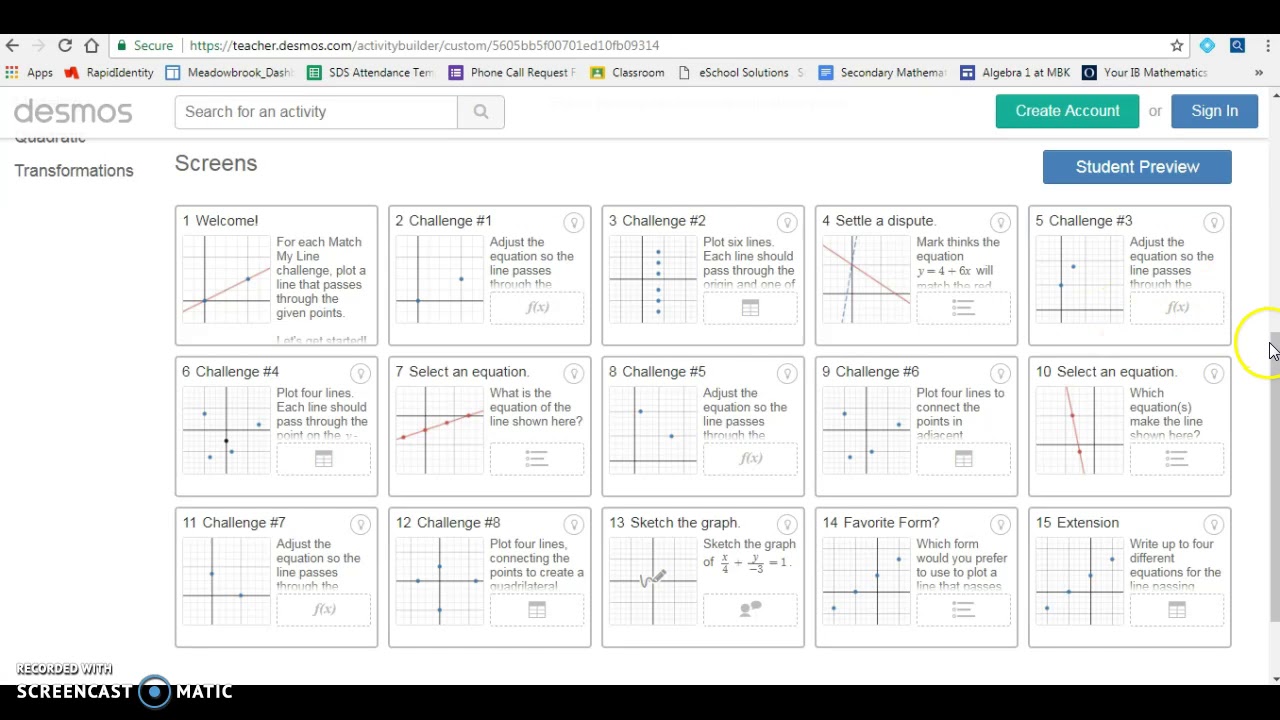Click the Student Preview button
1280x720 pixels.
pyautogui.click(x=1137, y=167)
